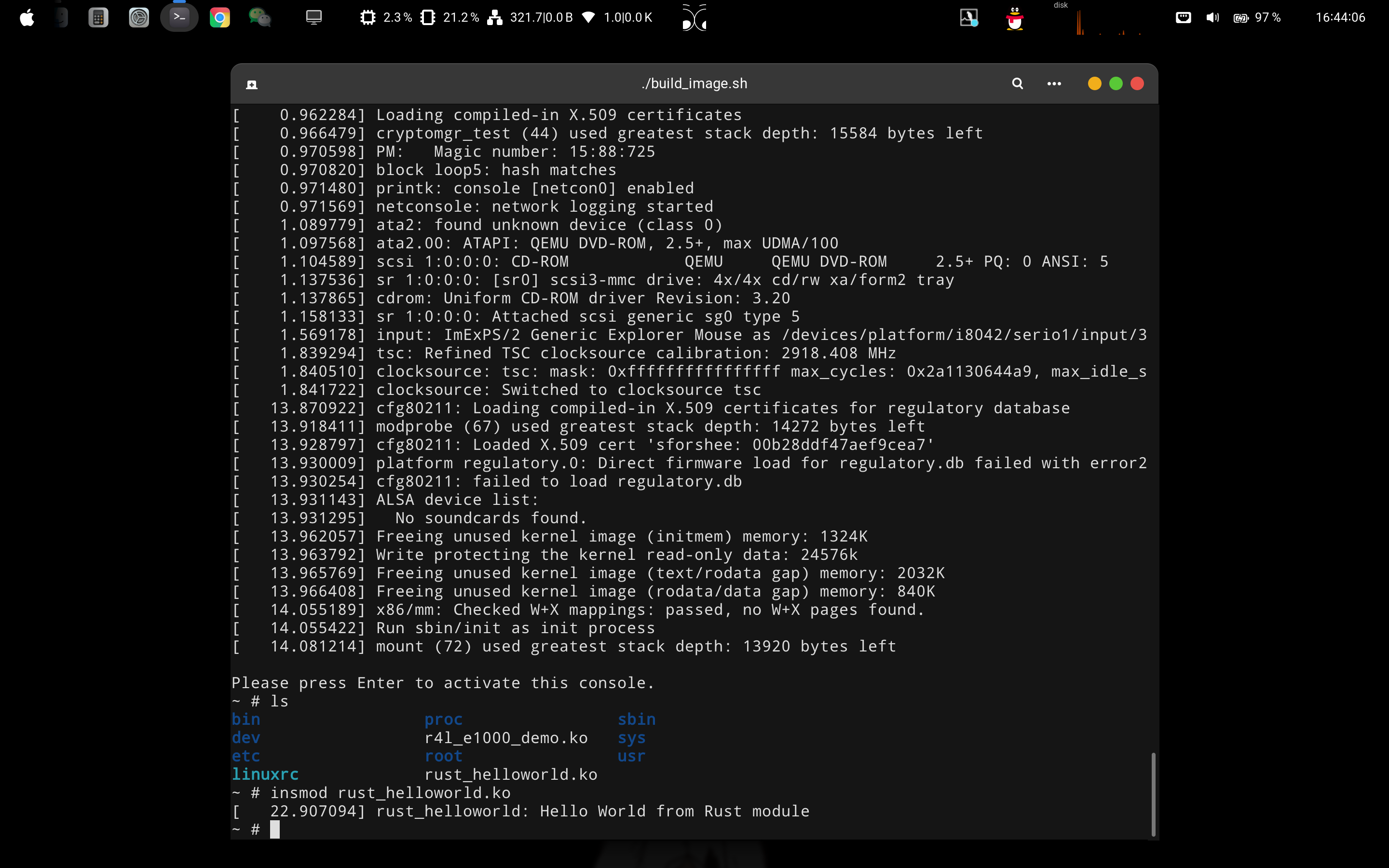Viewport: 1389px width, 868px height.
Task: Click 'clocksource: Switched to clocksource tsc' line
Action: [496, 390]
